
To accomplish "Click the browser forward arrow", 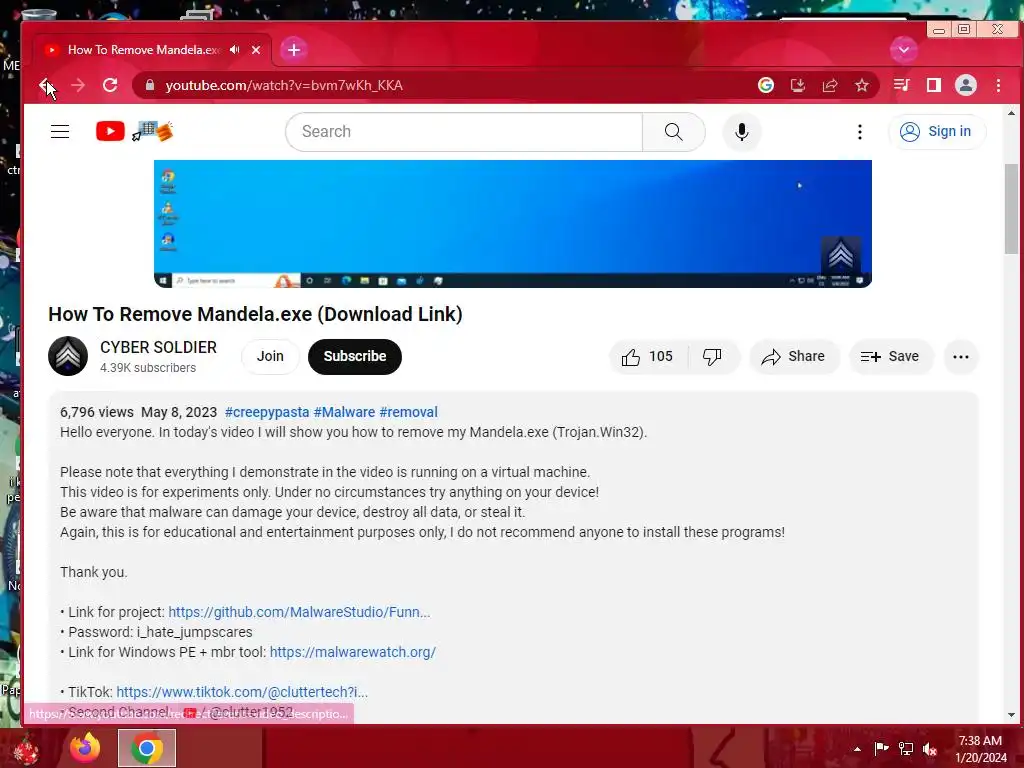I will click(78, 86).
